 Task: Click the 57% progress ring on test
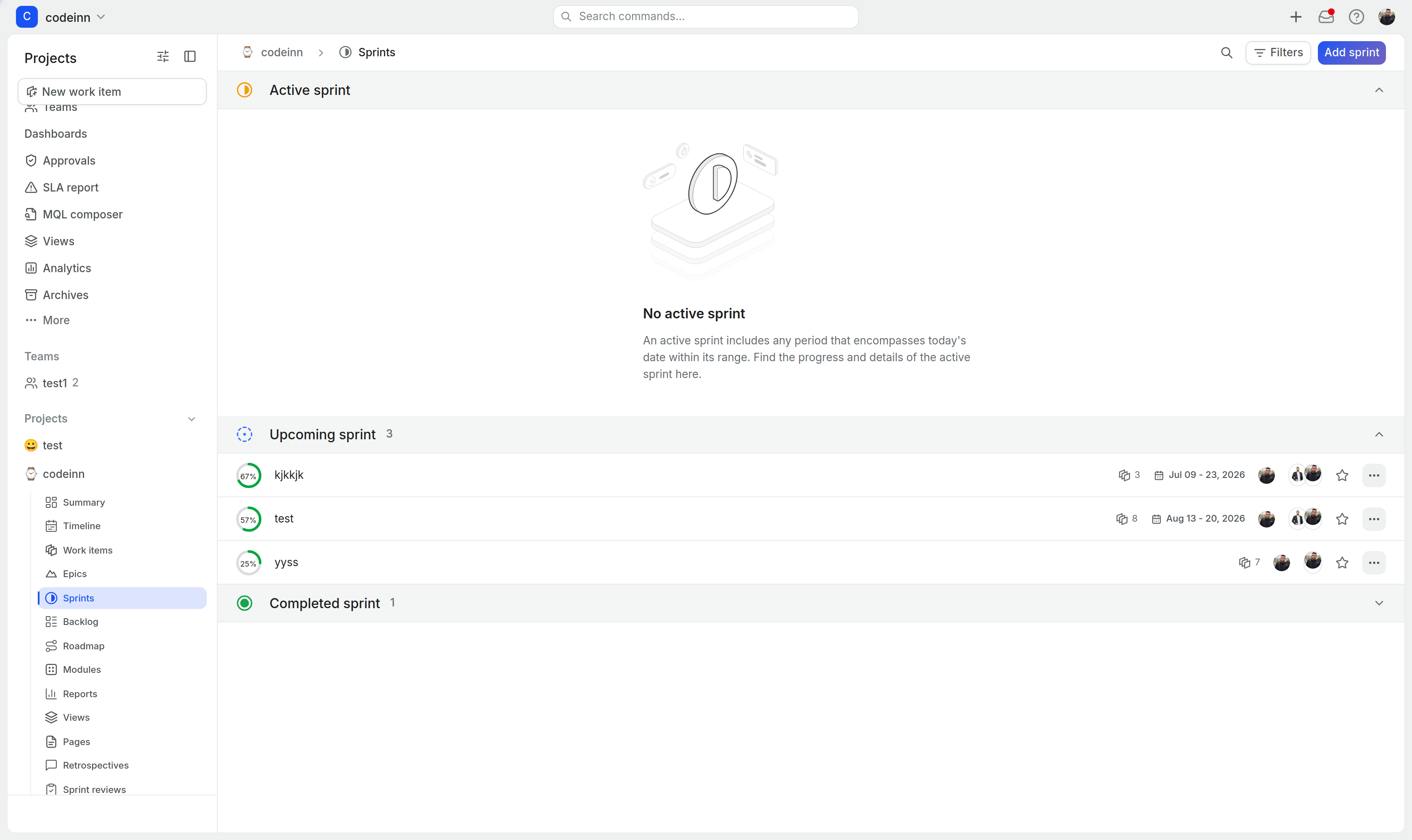tap(248, 519)
